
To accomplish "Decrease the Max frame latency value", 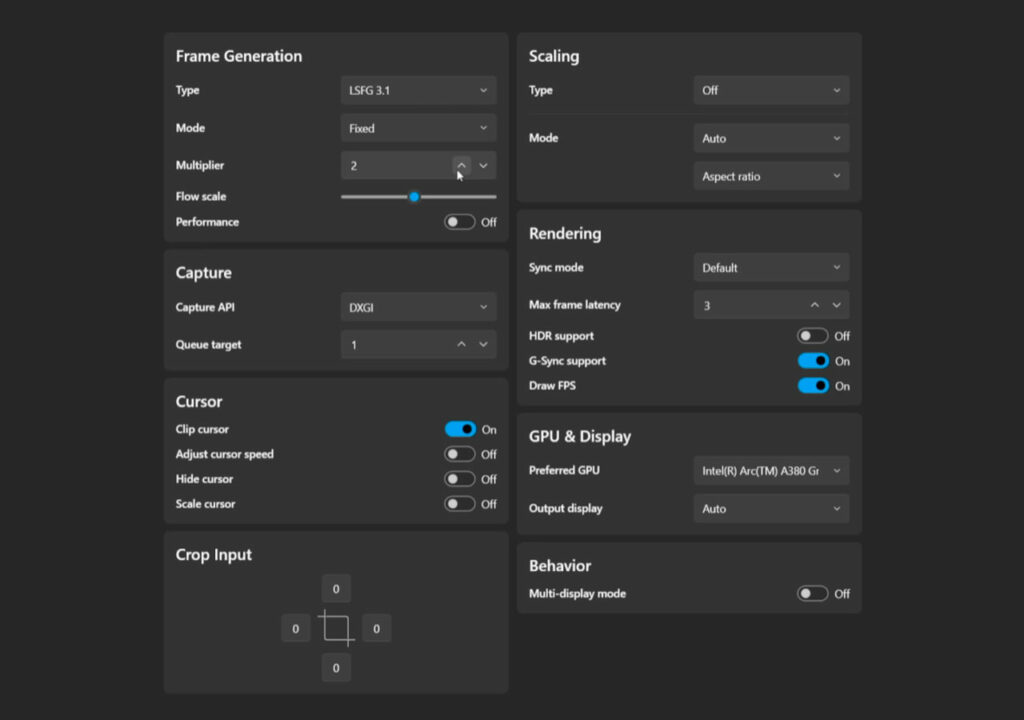I will click(836, 305).
